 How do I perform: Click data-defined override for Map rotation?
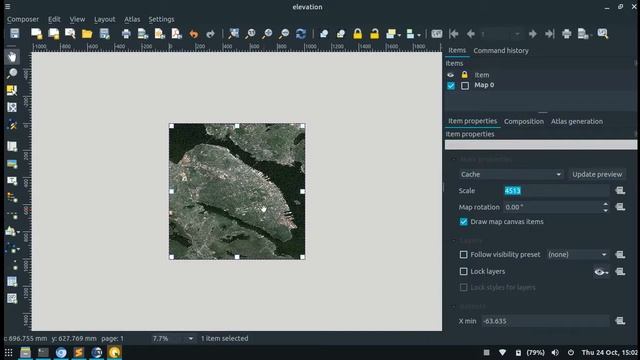coord(620,207)
